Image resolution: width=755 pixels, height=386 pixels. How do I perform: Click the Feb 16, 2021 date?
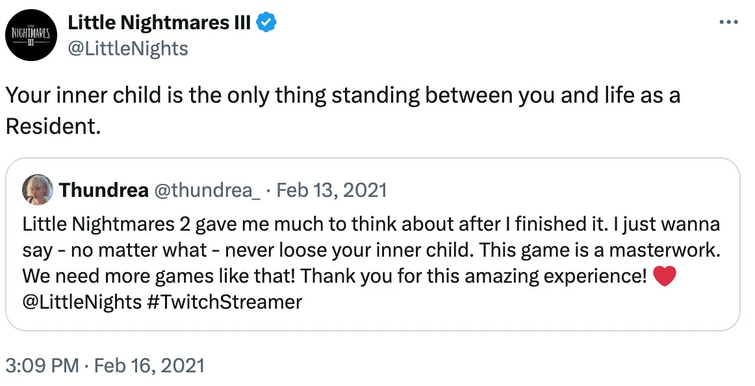coord(149,366)
